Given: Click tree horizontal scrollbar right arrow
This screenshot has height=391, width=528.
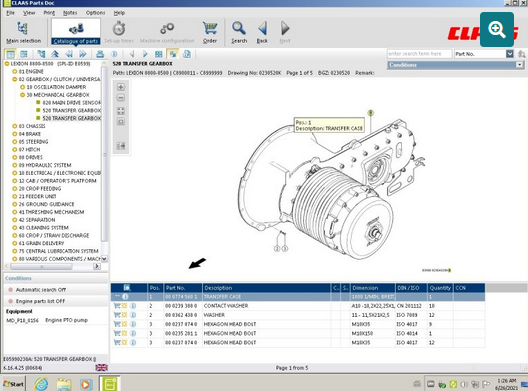Looking at the screenshot, I should click(x=97, y=266).
